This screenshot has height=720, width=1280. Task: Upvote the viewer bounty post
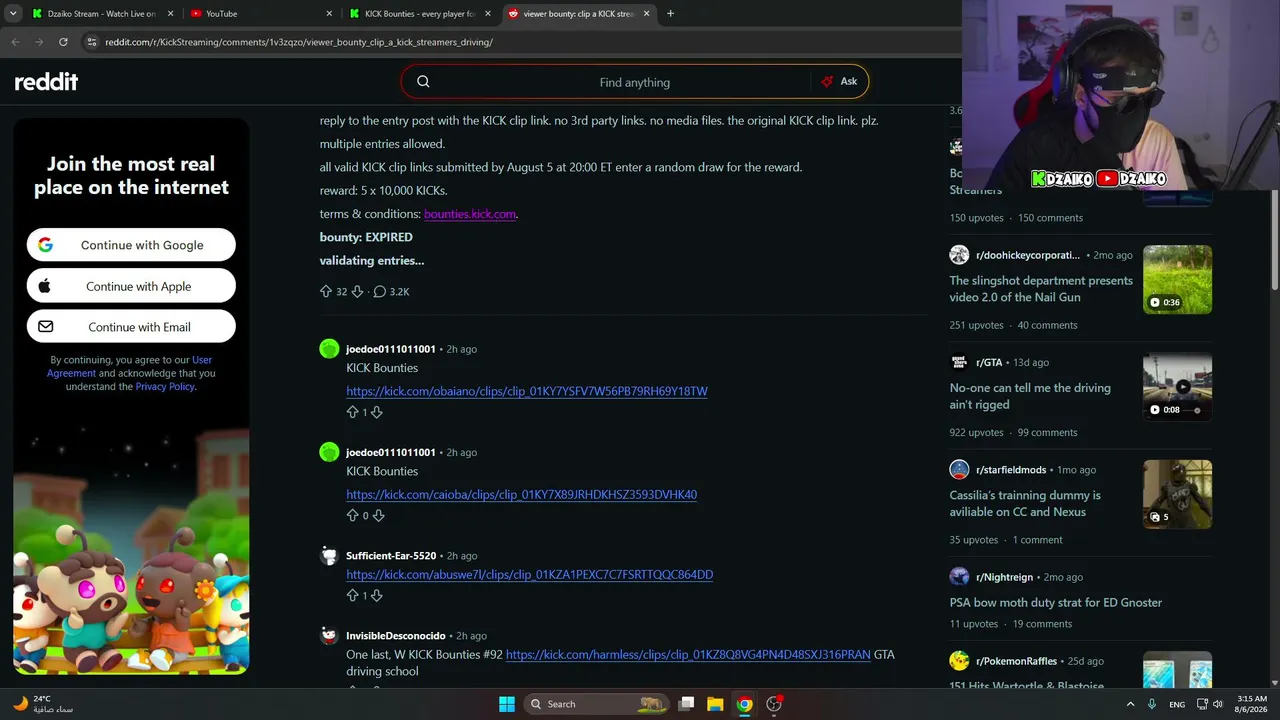(x=325, y=292)
